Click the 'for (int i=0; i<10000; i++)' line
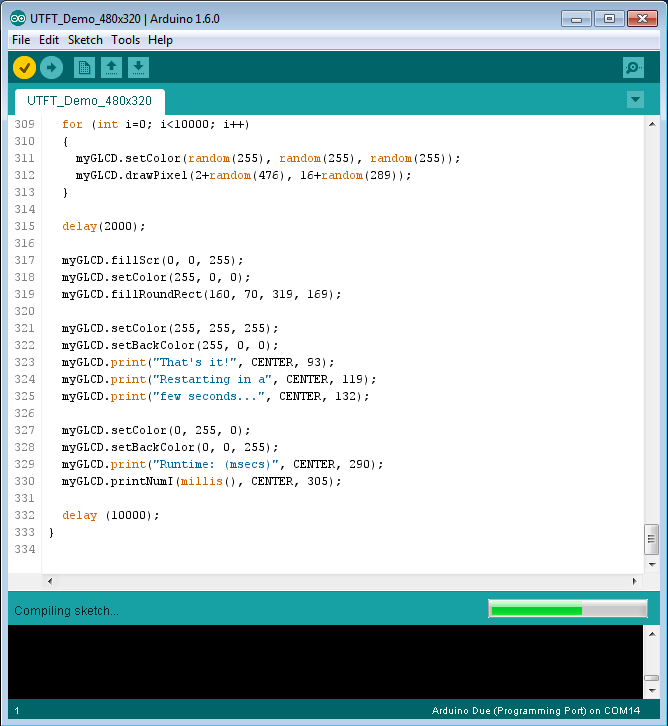The height and width of the screenshot is (726, 668). pyautogui.click(x=156, y=124)
